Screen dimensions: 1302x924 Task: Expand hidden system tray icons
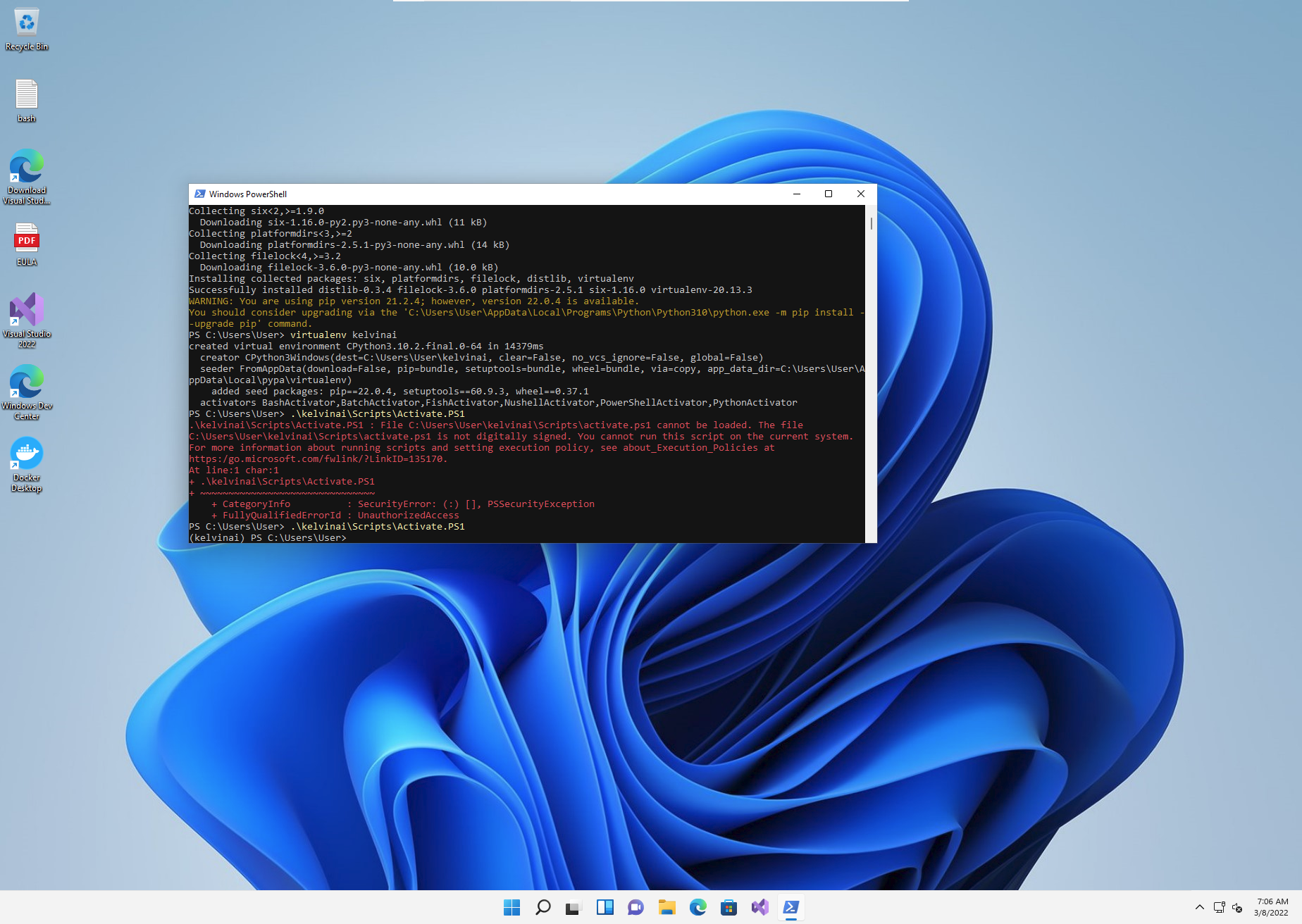(1200, 908)
